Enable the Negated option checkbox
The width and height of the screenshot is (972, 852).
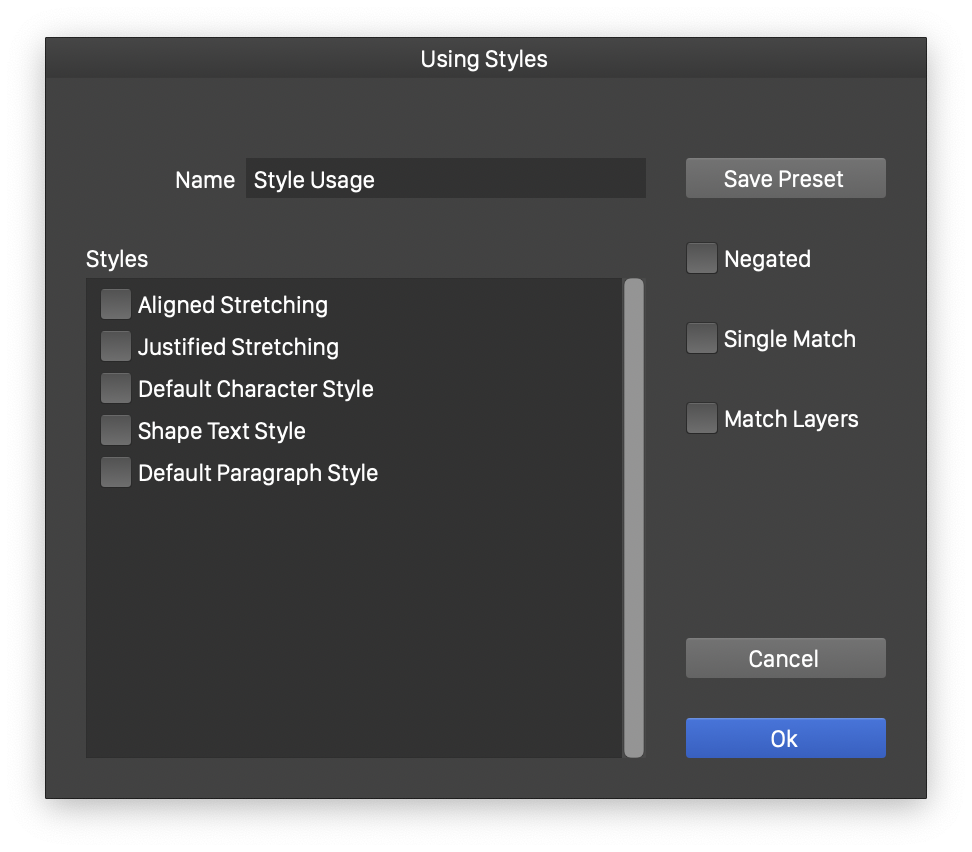click(701, 259)
